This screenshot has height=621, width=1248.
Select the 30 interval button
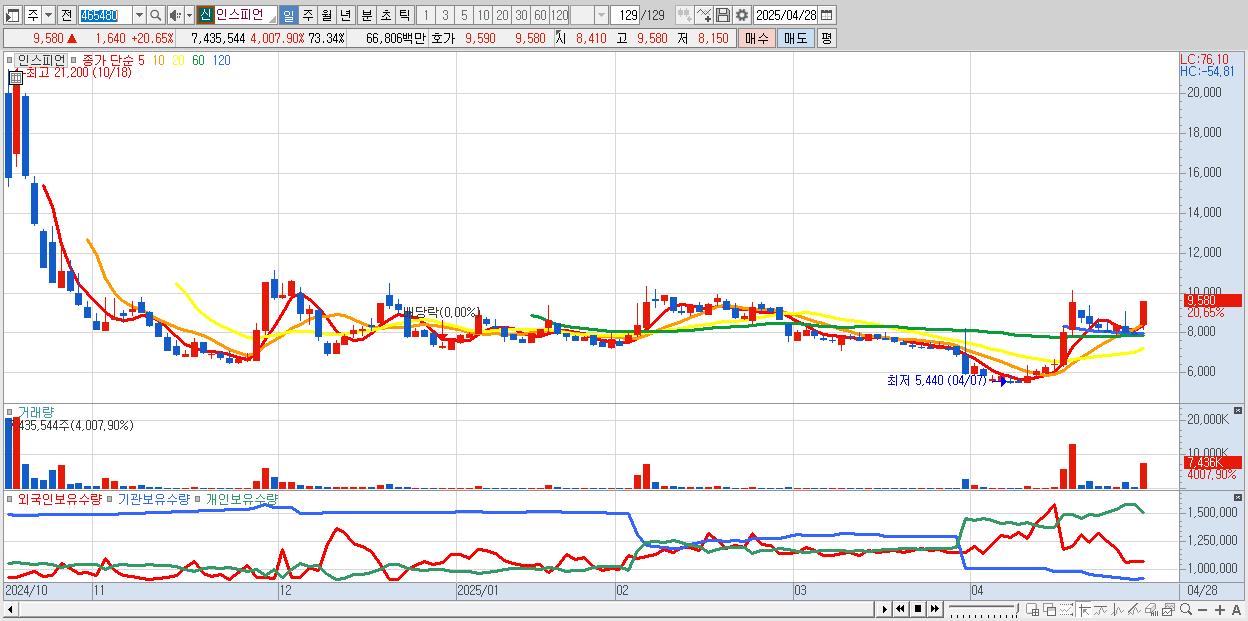click(521, 15)
